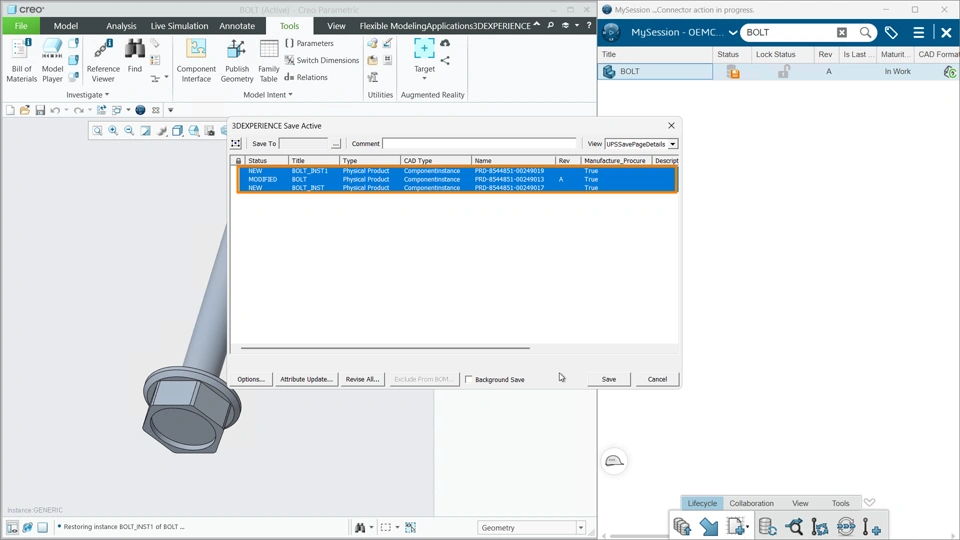The width and height of the screenshot is (960, 540).
Task: Select the BOLT row in MySession table
Action: click(778, 72)
